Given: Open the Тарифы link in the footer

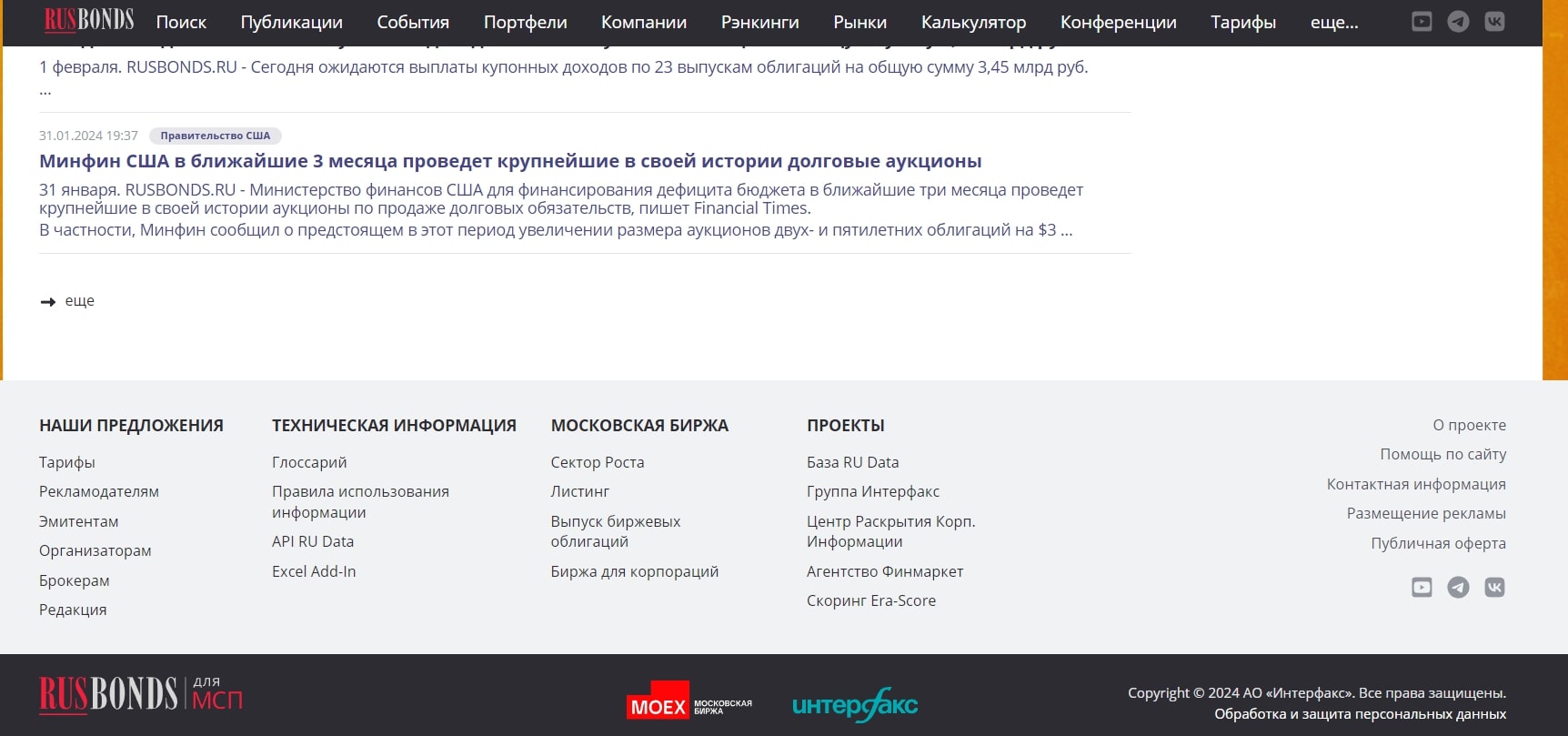Looking at the screenshot, I should [x=67, y=462].
